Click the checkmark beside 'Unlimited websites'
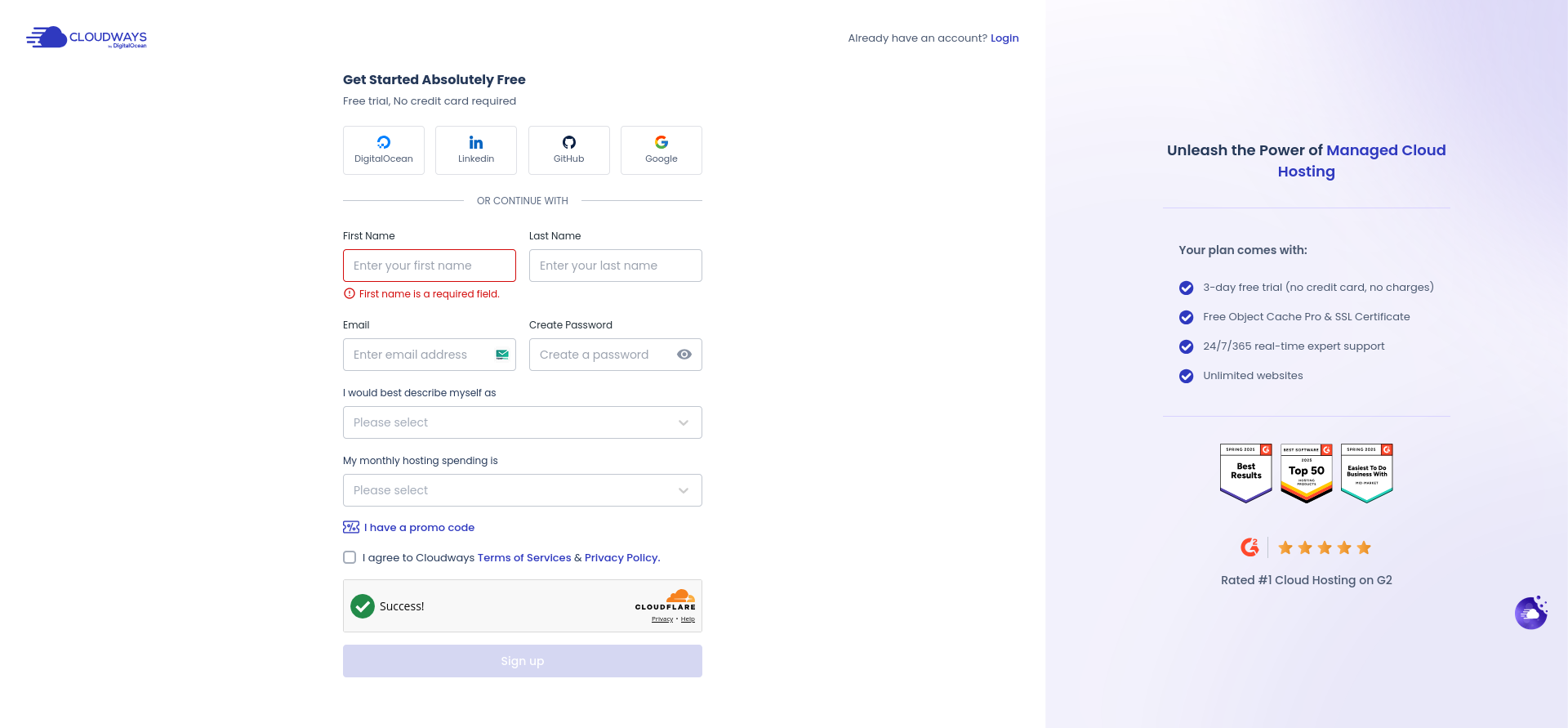 pyautogui.click(x=1187, y=376)
